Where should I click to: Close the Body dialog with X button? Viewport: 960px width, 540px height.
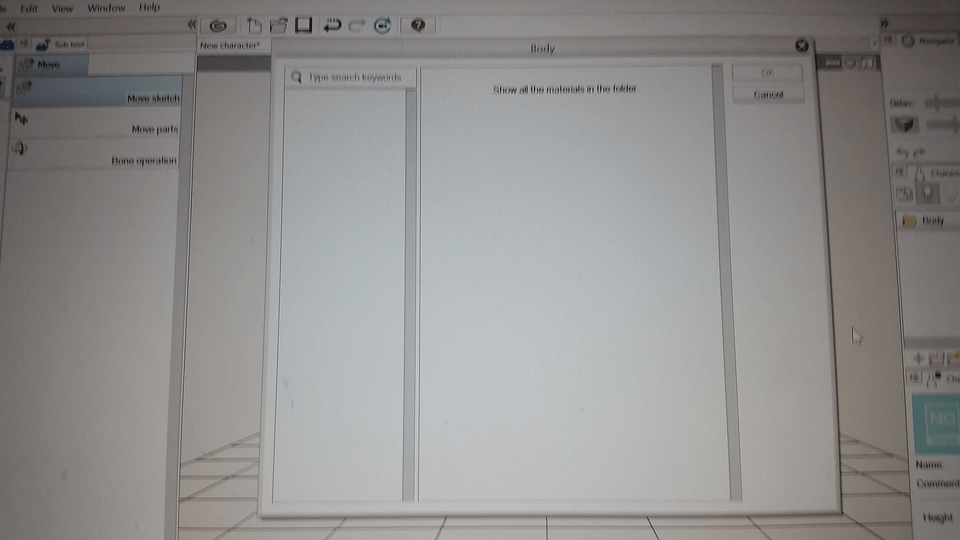(x=802, y=45)
